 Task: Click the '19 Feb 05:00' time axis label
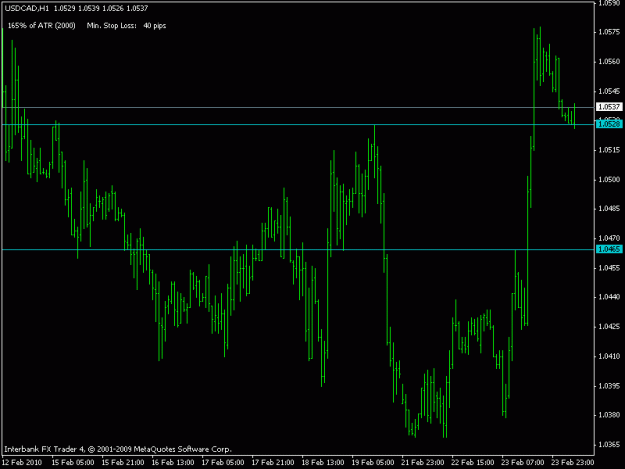click(373, 462)
